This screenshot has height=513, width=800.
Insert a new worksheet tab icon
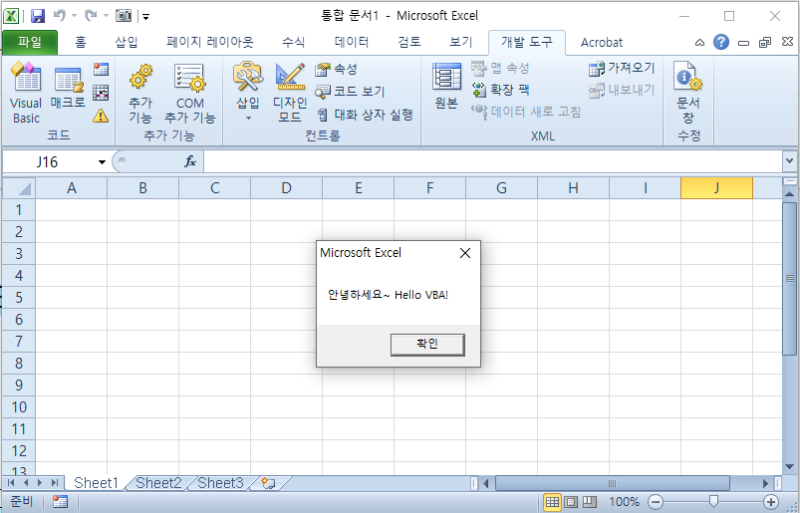click(x=268, y=483)
